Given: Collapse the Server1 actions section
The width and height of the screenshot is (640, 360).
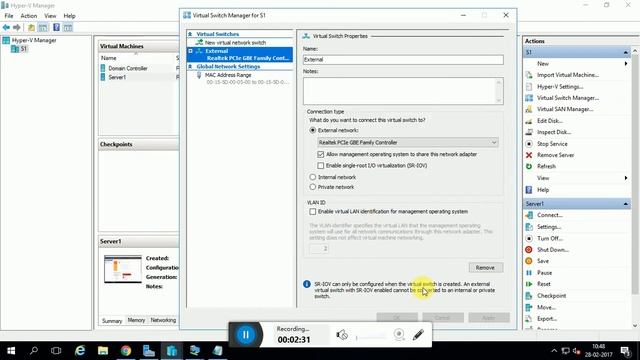Looking at the screenshot, I should tap(626, 204).
